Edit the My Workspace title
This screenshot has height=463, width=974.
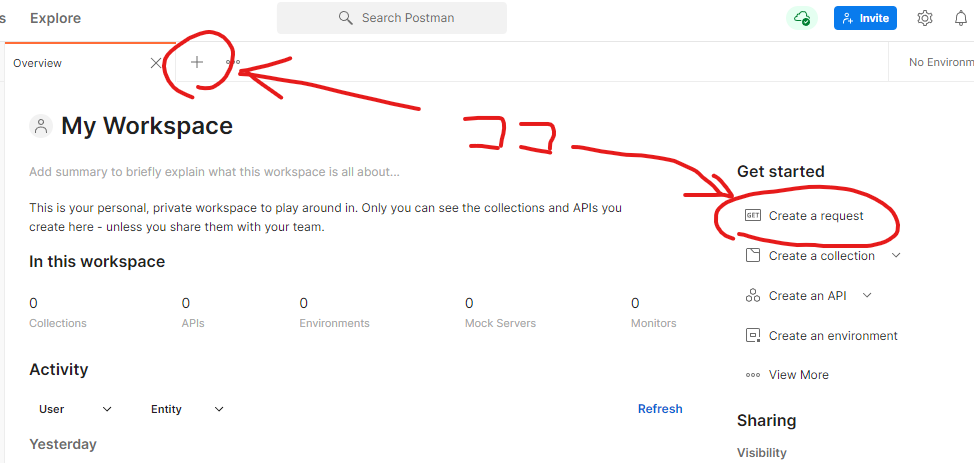click(x=147, y=126)
